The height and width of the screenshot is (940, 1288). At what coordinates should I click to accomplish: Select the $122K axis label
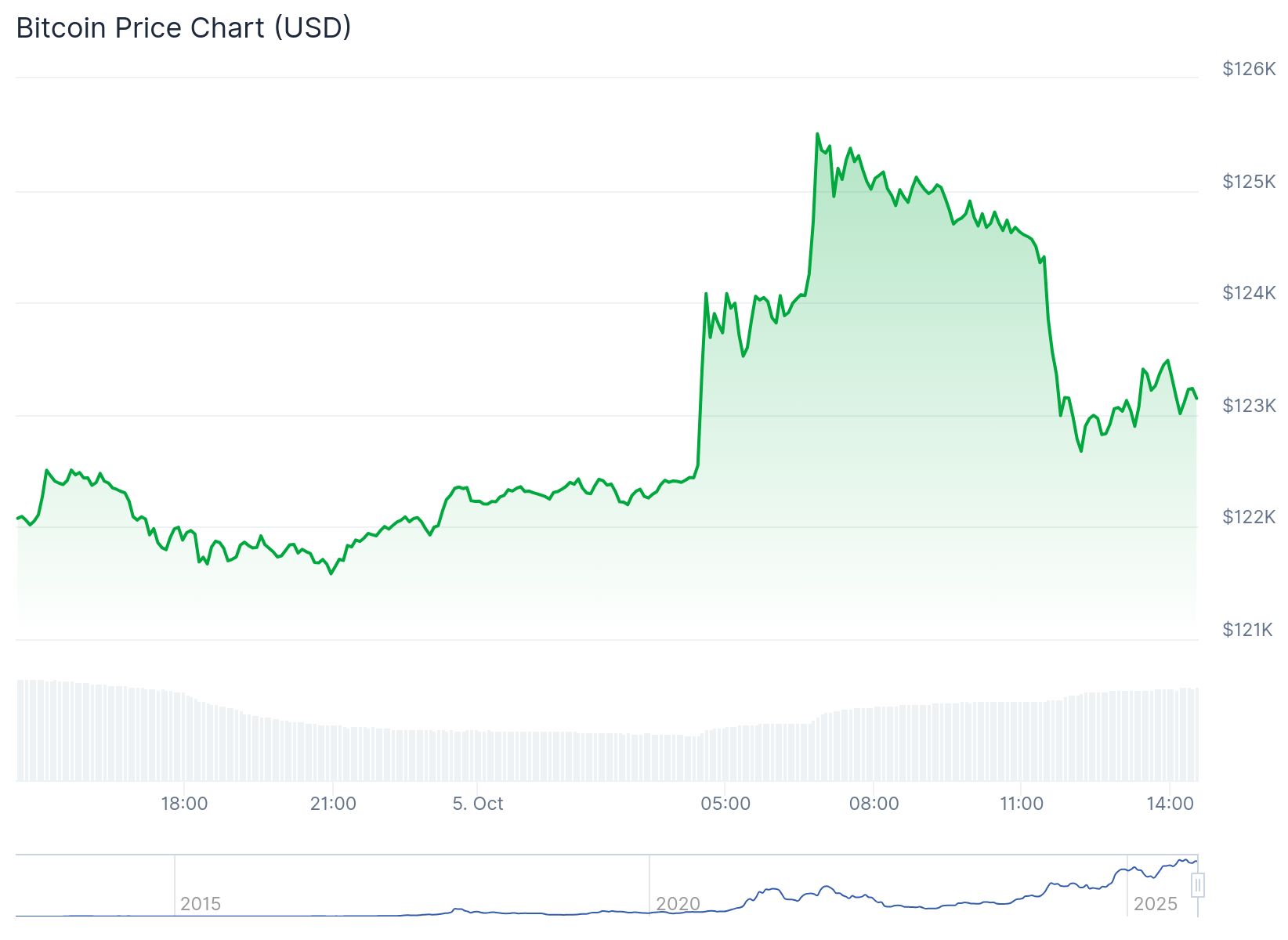click(1249, 517)
